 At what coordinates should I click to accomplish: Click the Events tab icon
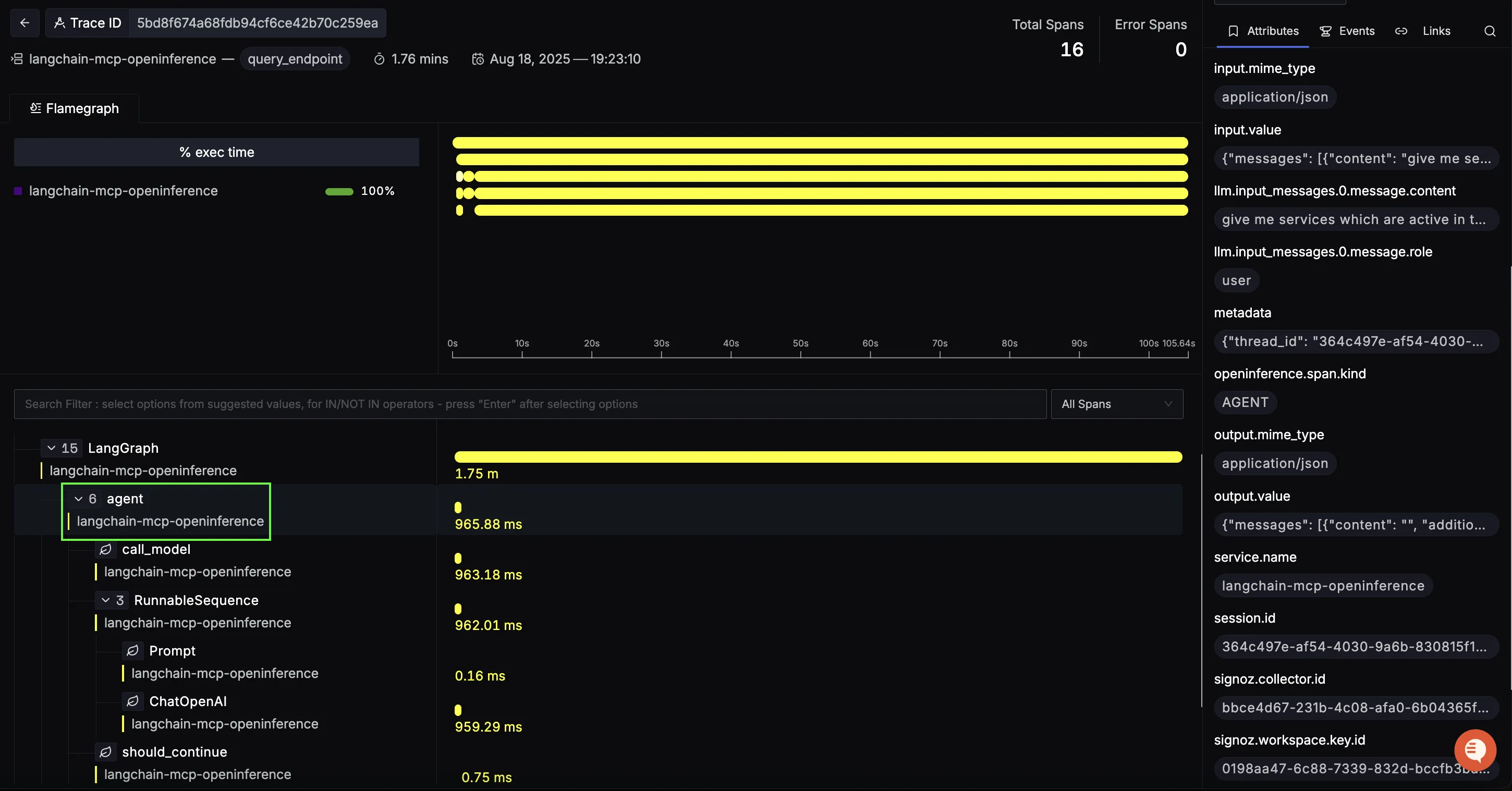click(x=1325, y=31)
